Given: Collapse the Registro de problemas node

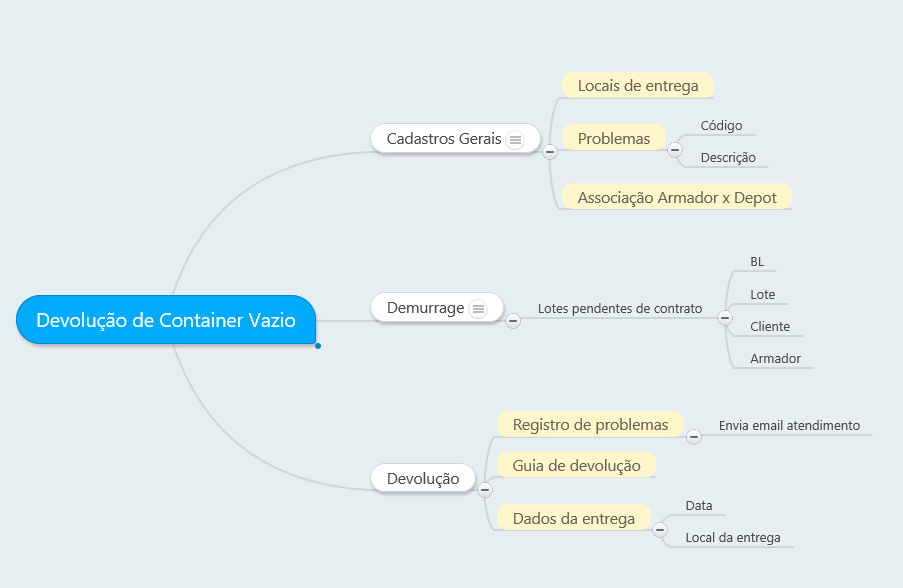Looking at the screenshot, I should click(693, 436).
